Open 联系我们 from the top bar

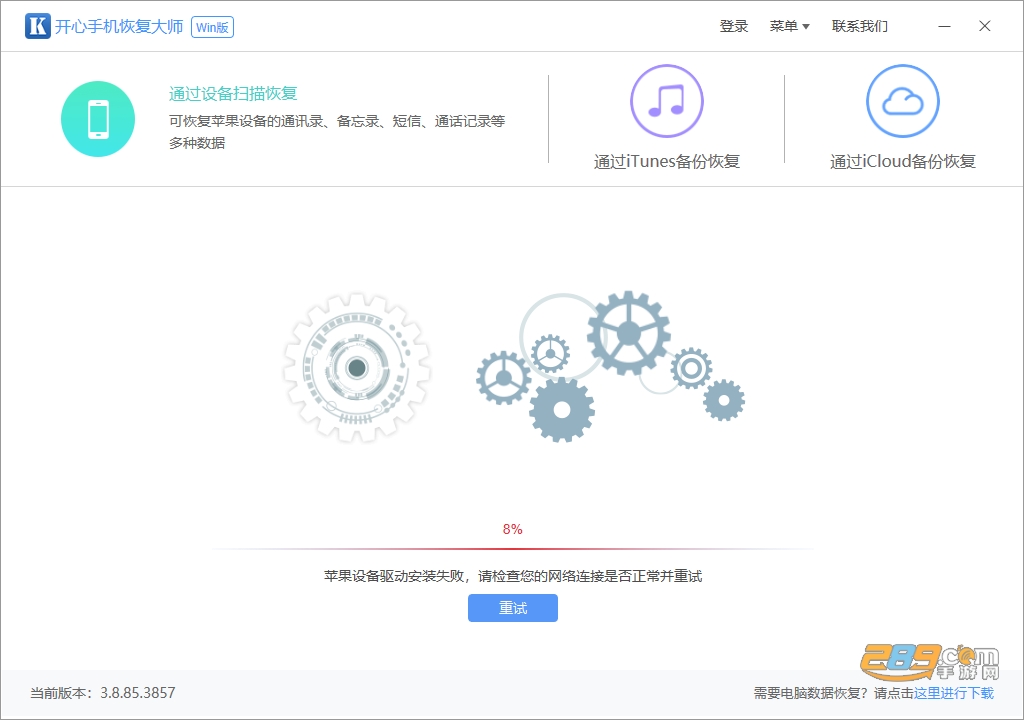point(859,26)
